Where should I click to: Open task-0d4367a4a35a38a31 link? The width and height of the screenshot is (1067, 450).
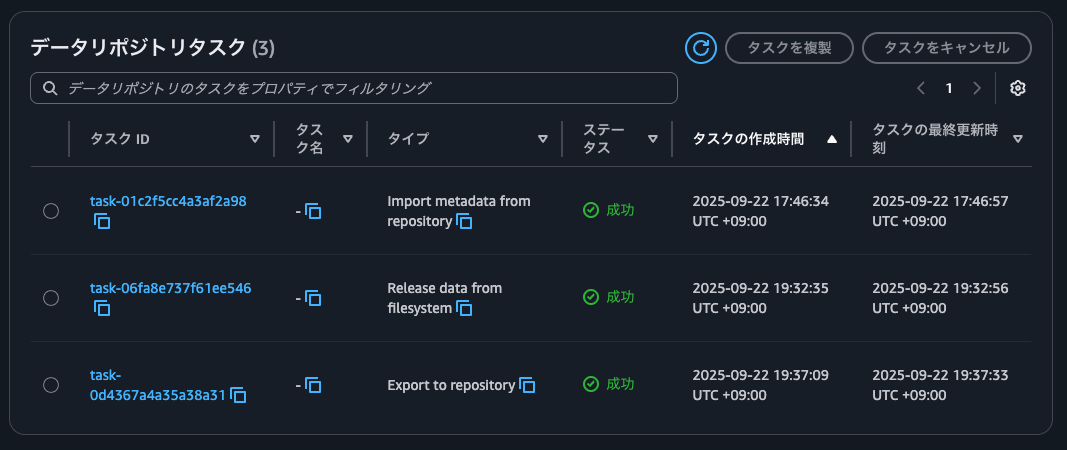pyautogui.click(x=157, y=385)
